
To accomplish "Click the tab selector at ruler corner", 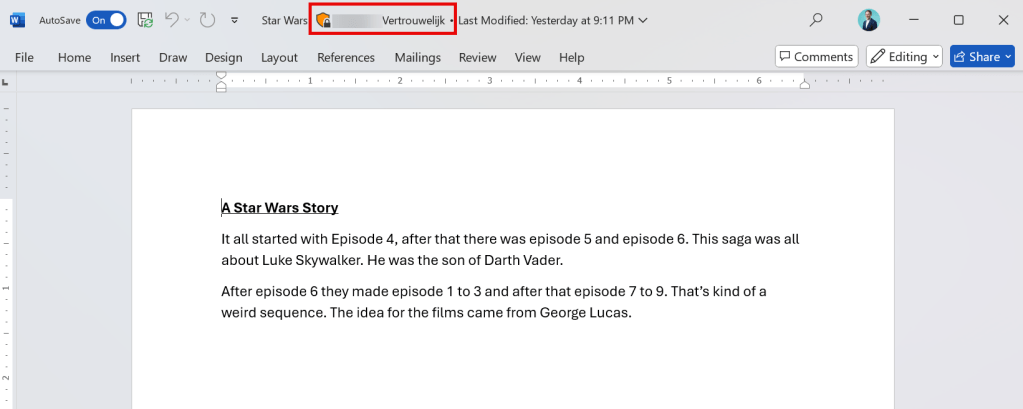I will (6, 82).
